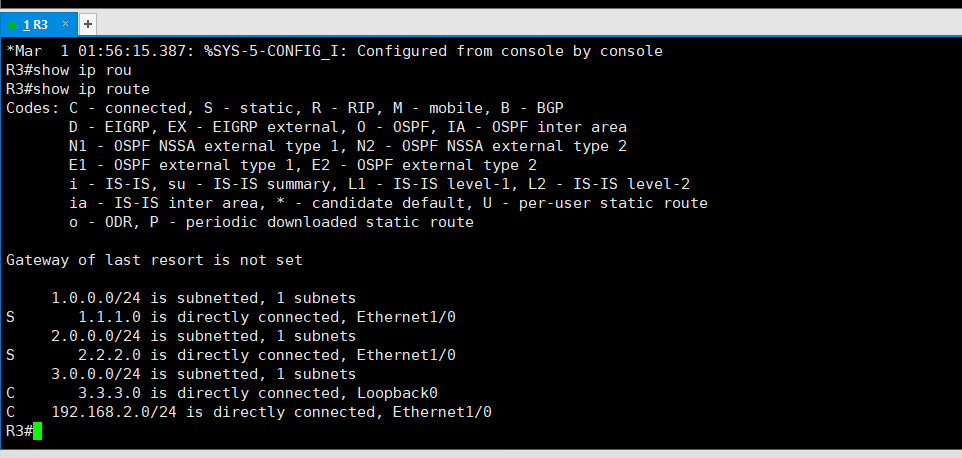
Task: Click the 192.168.2.0/24 Ethernet1/0 route entry
Action: tap(248, 413)
